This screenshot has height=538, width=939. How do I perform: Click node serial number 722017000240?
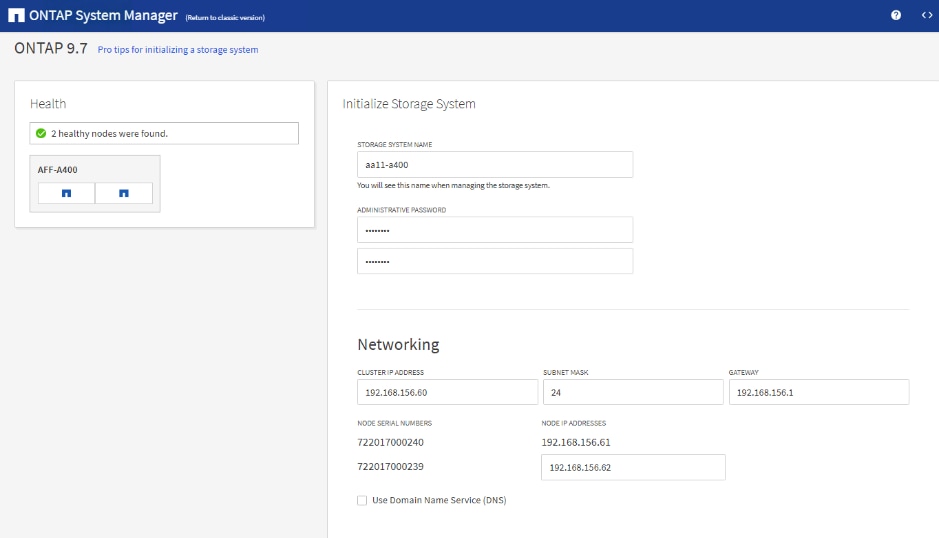tap(390, 442)
